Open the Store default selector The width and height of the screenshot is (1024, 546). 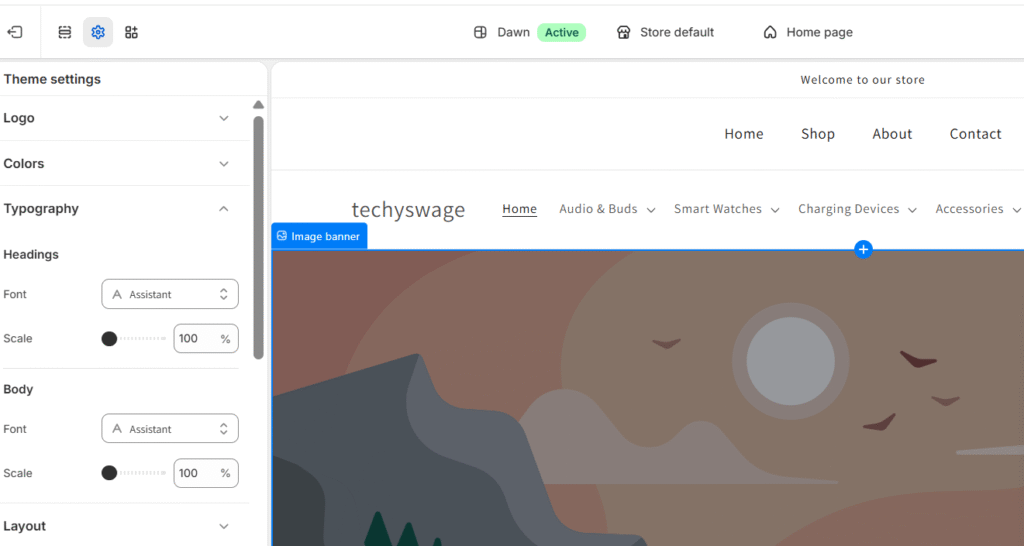[665, 32]
